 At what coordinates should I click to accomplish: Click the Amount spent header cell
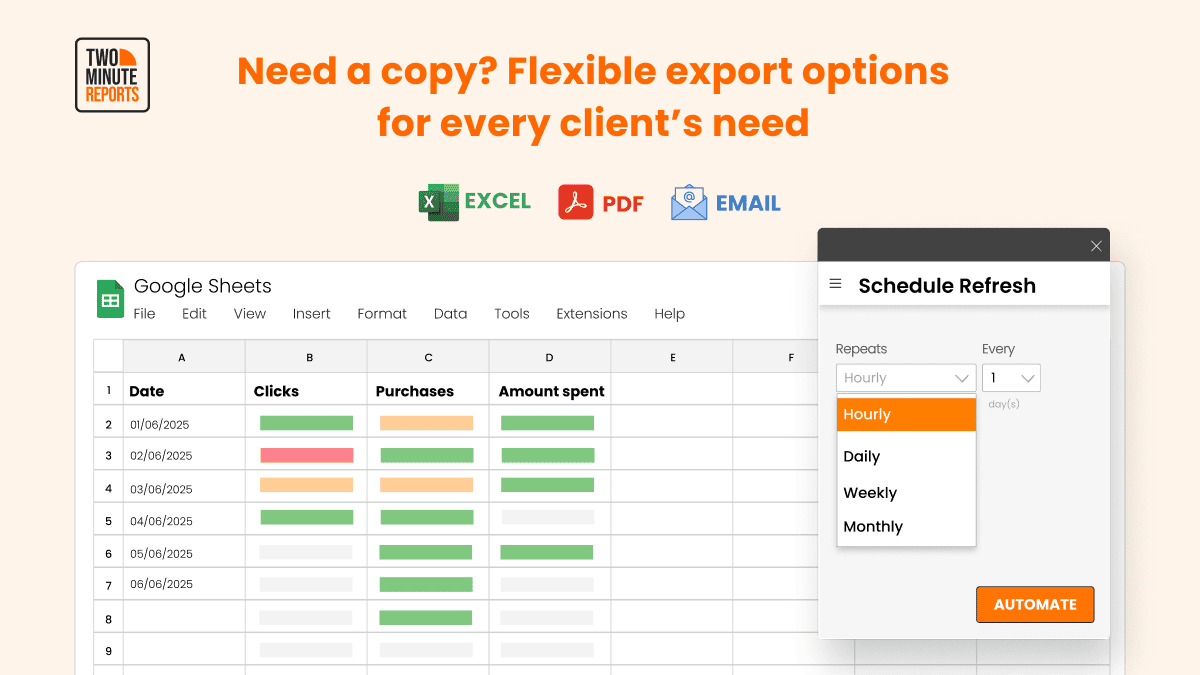[550, 390]
